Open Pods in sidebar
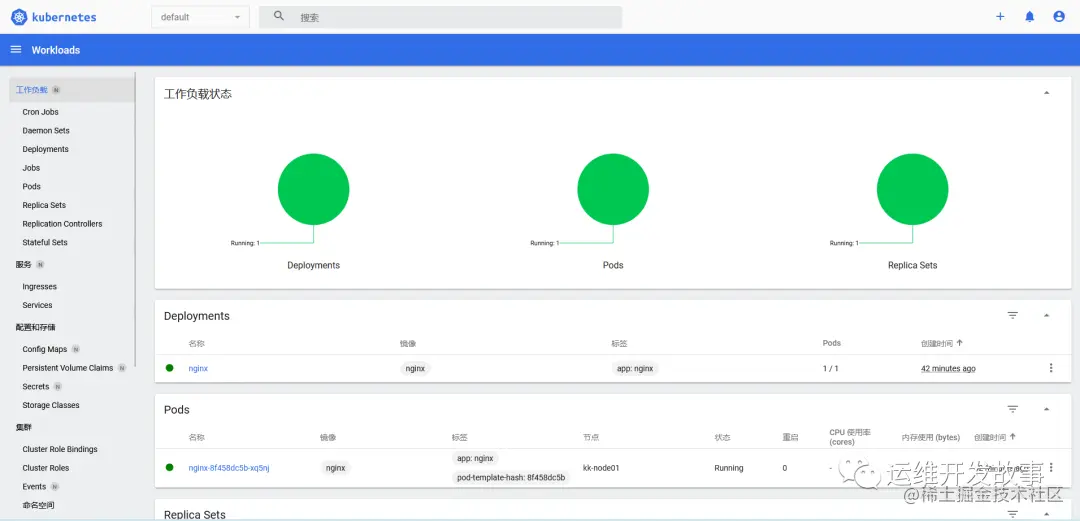 (32, 186)
